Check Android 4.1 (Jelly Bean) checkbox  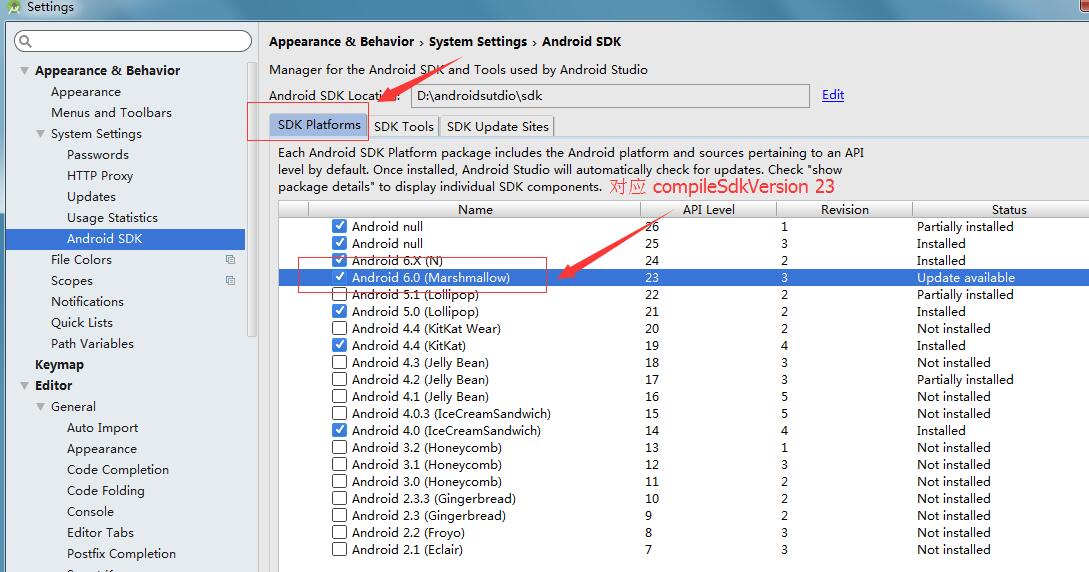pos(339,396)
